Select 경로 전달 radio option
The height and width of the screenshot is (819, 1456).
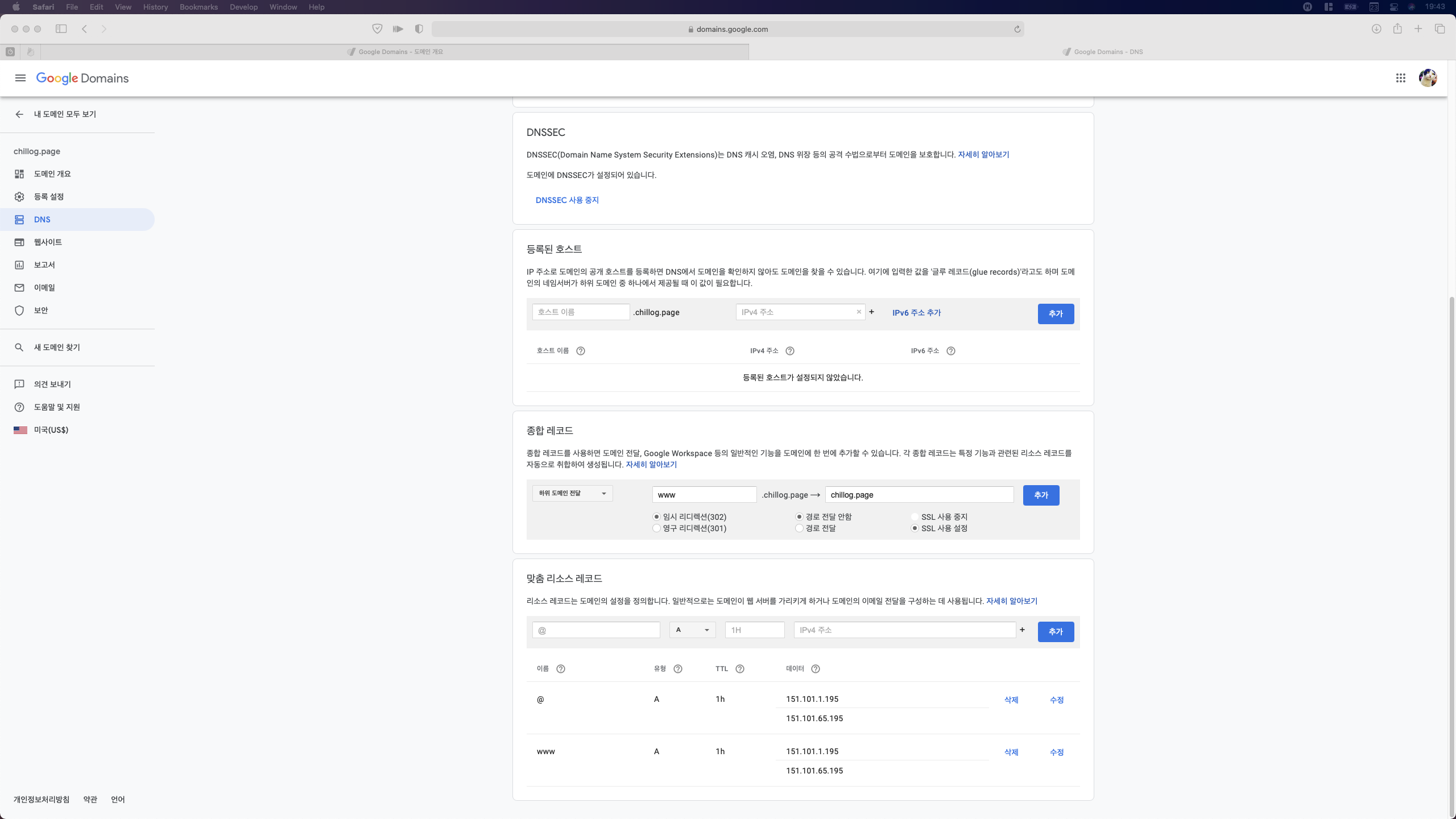tap(800, 528)
